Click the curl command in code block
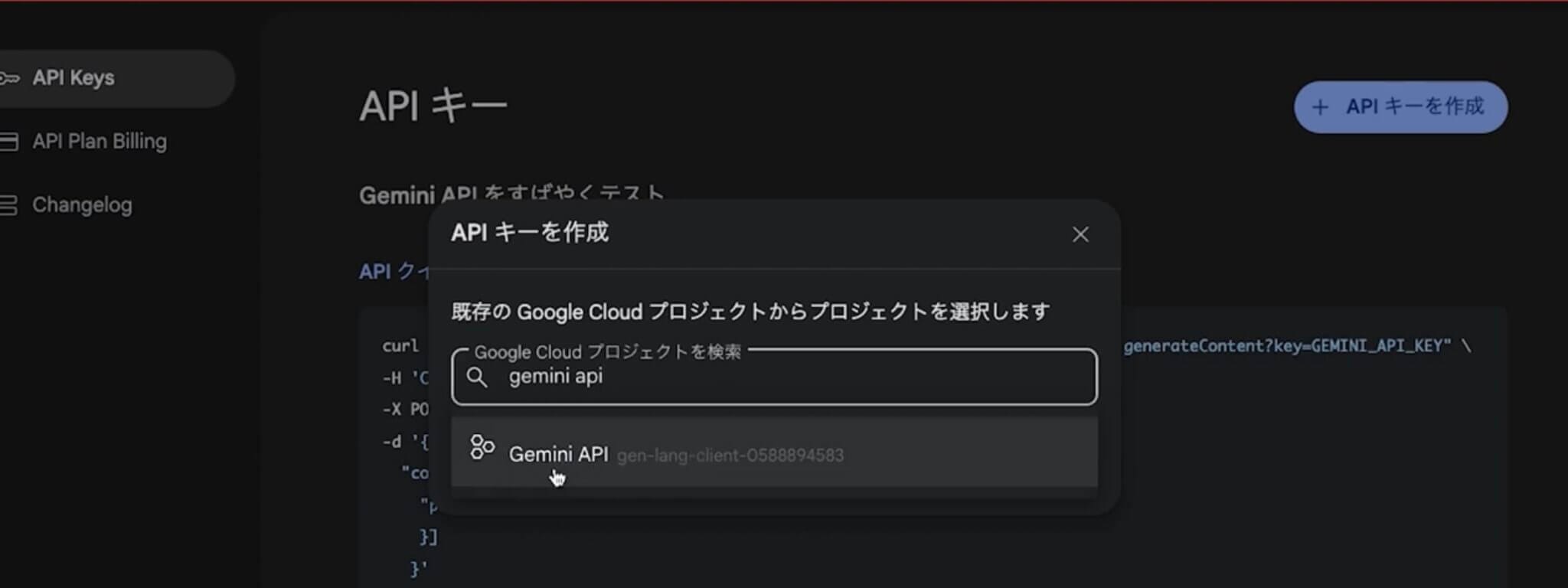This screenshot has width=1568, height=588. click(x=400, y=346)
